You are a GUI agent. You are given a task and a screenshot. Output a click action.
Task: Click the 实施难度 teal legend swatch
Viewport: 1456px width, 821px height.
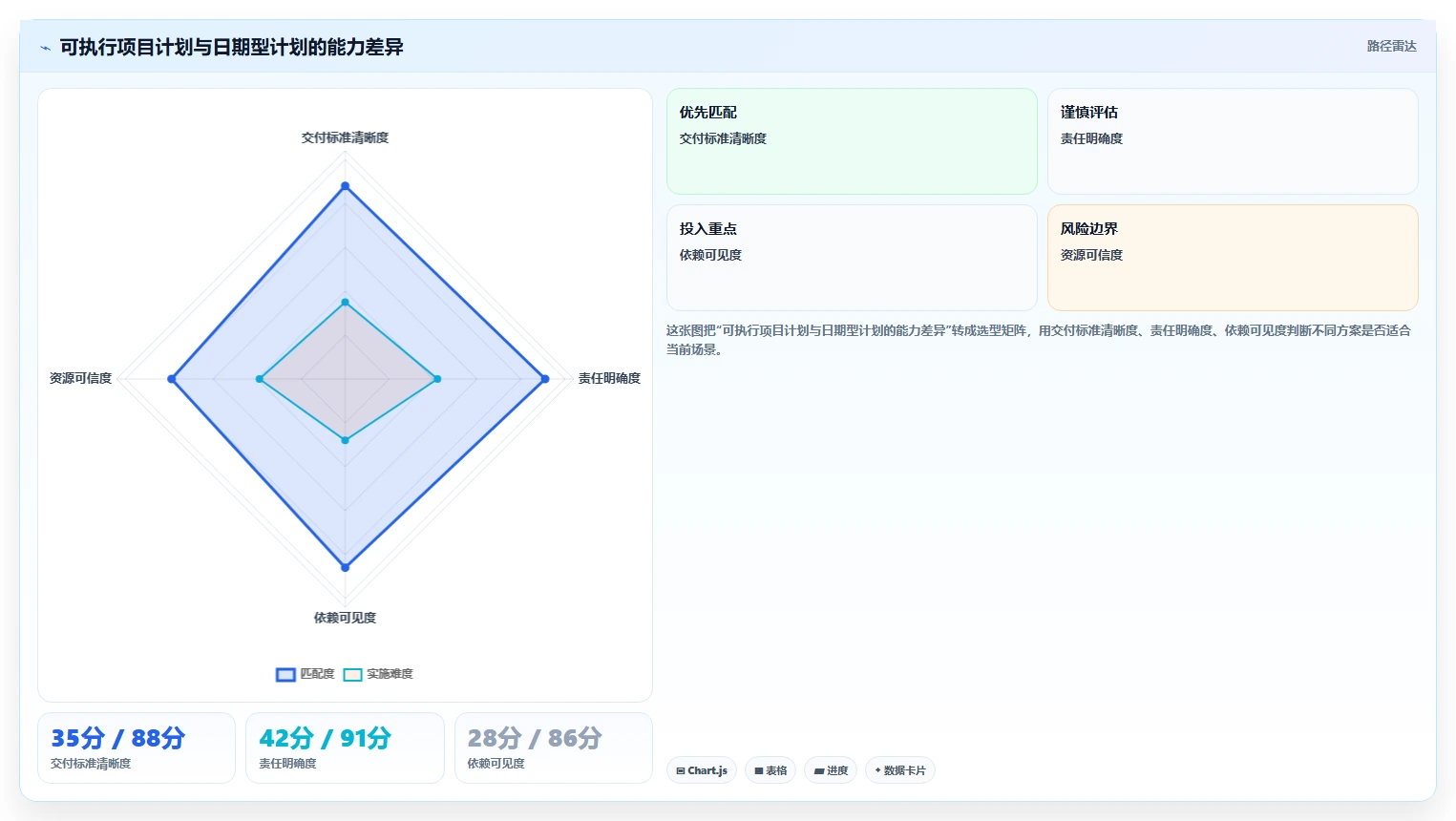click(352, 675)
